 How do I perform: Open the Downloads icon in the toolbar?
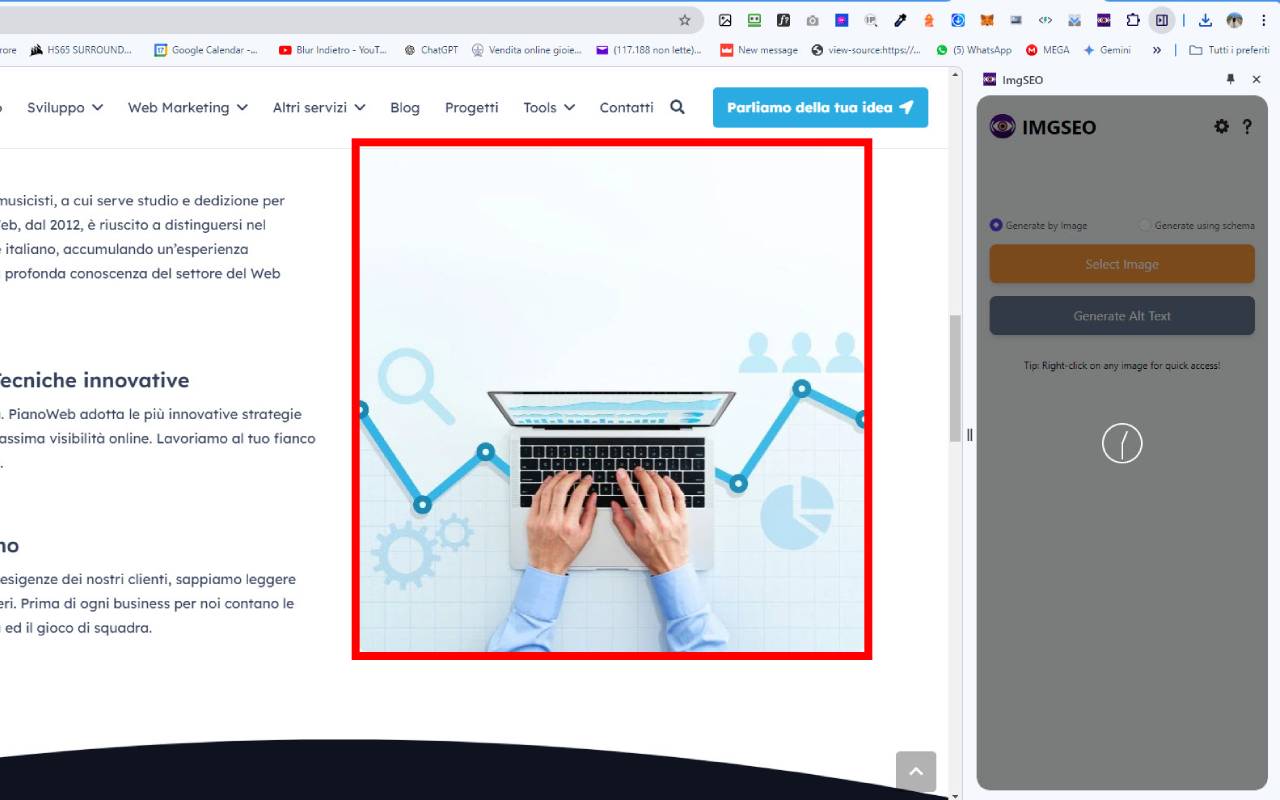1205,20
